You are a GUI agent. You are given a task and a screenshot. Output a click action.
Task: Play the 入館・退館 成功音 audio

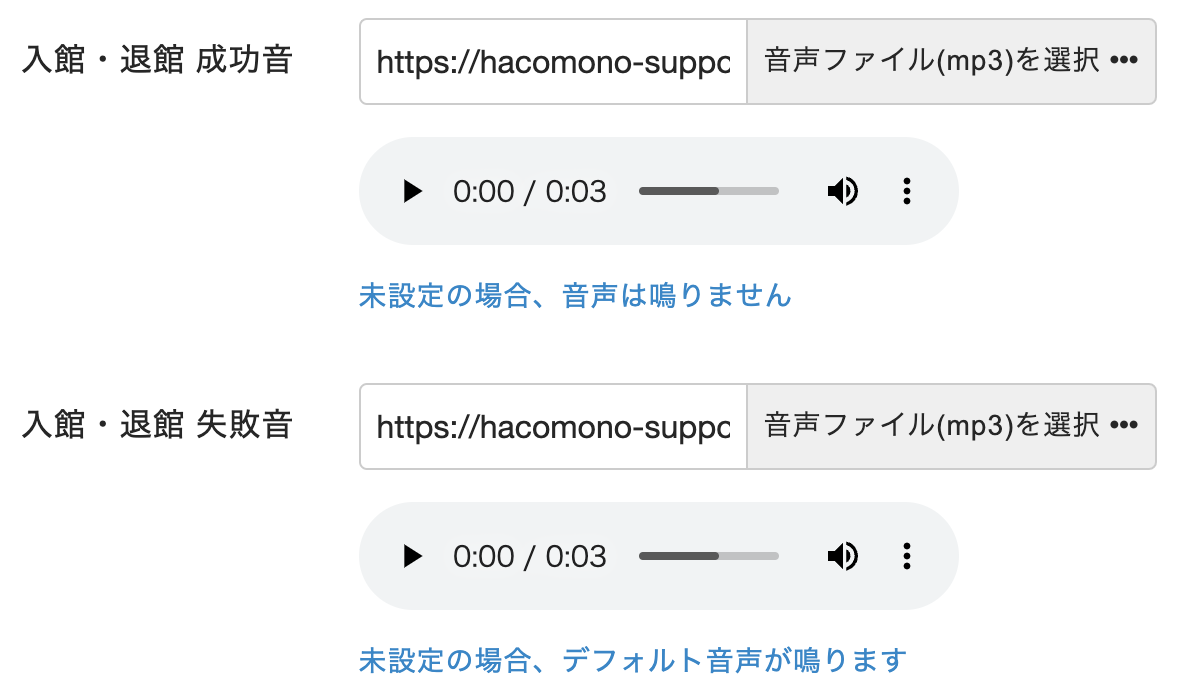(x=412, y=191)
